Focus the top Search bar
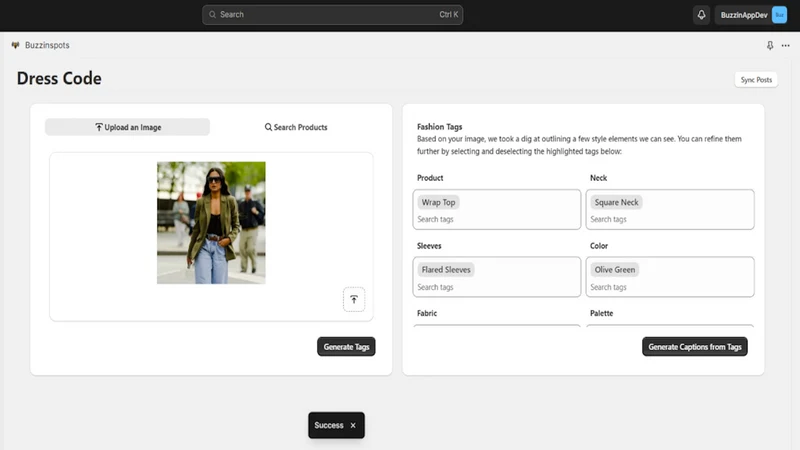The width and height of the screenshot is (800, 450). [333, 15]
